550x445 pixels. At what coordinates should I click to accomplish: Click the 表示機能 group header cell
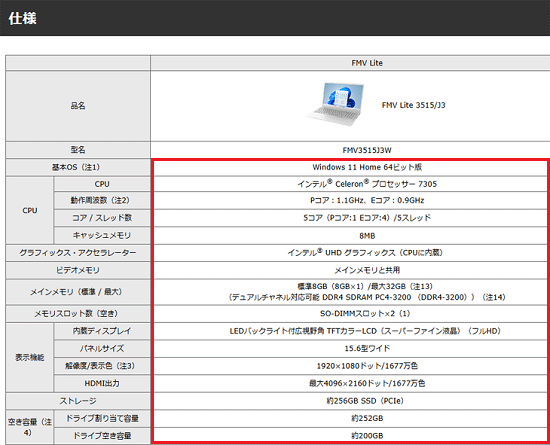[30, 357]
